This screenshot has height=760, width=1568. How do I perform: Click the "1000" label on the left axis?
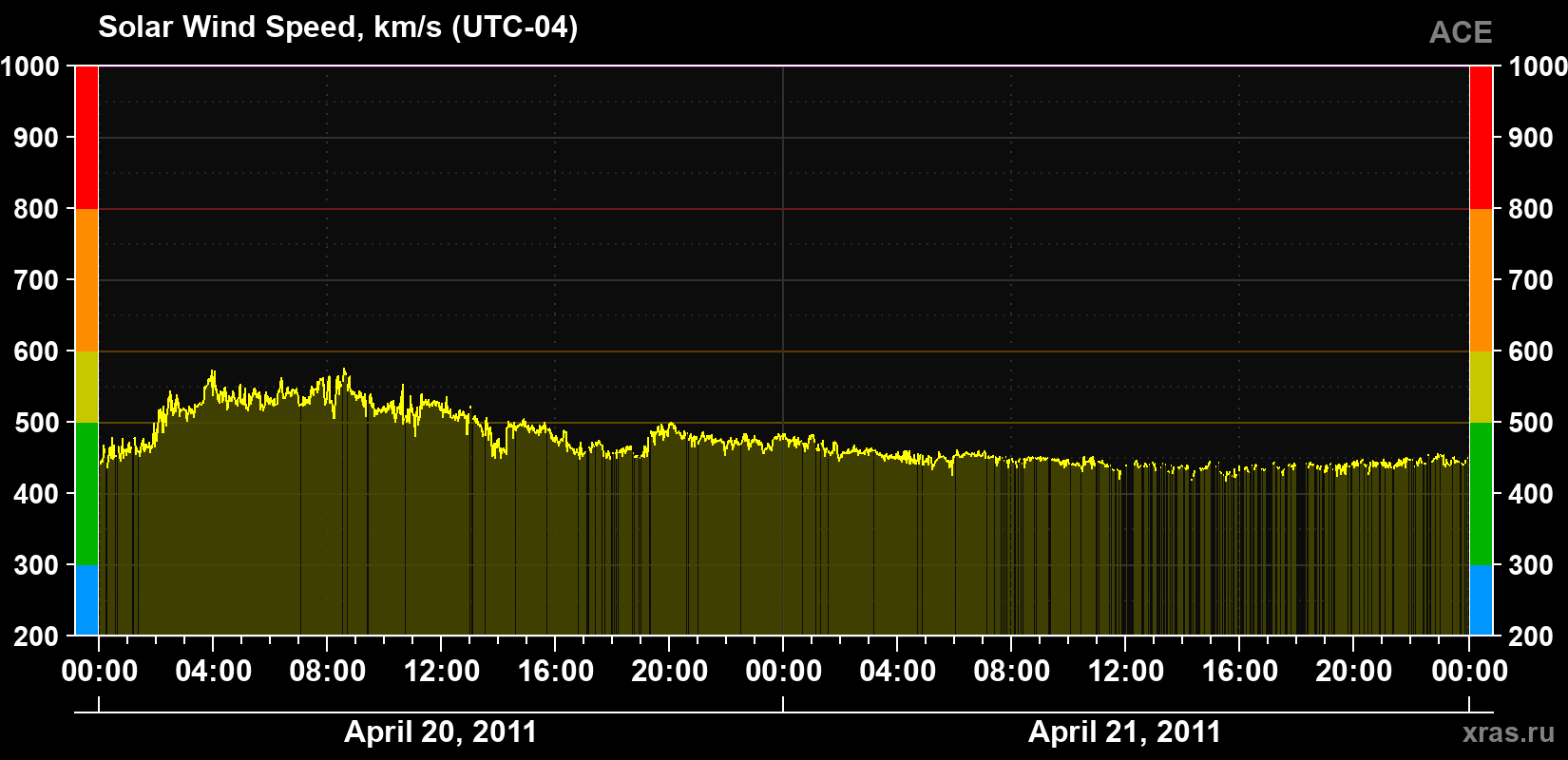(30, 66)
